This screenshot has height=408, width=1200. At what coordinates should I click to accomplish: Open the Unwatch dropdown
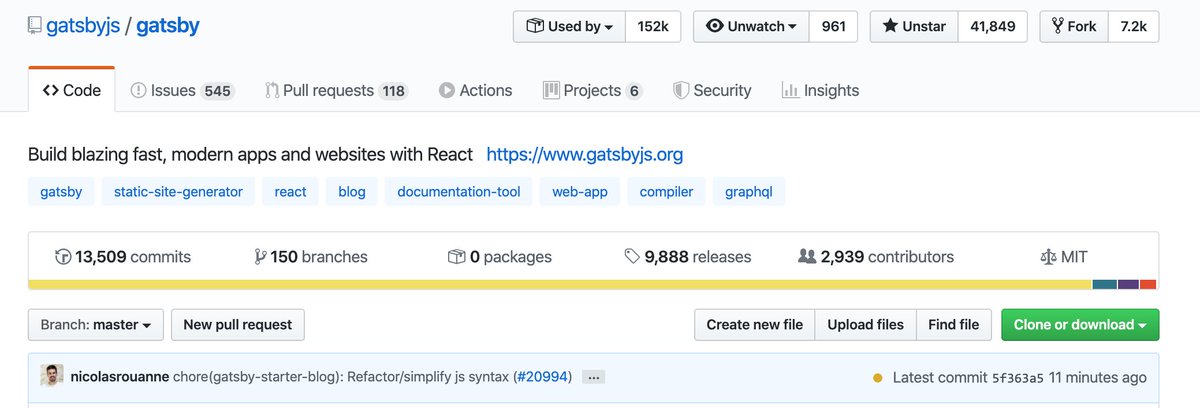point(751,27)
